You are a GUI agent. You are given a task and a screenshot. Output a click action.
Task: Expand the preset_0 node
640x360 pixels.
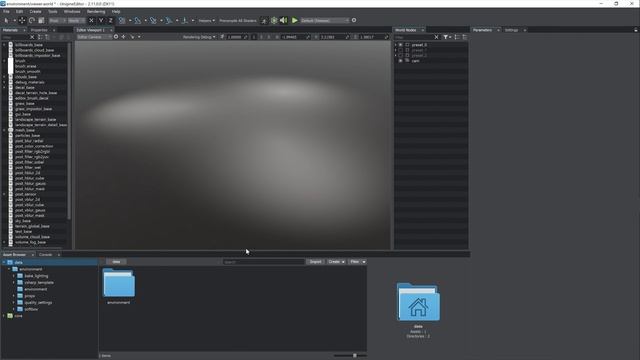[x=396, y=45]
